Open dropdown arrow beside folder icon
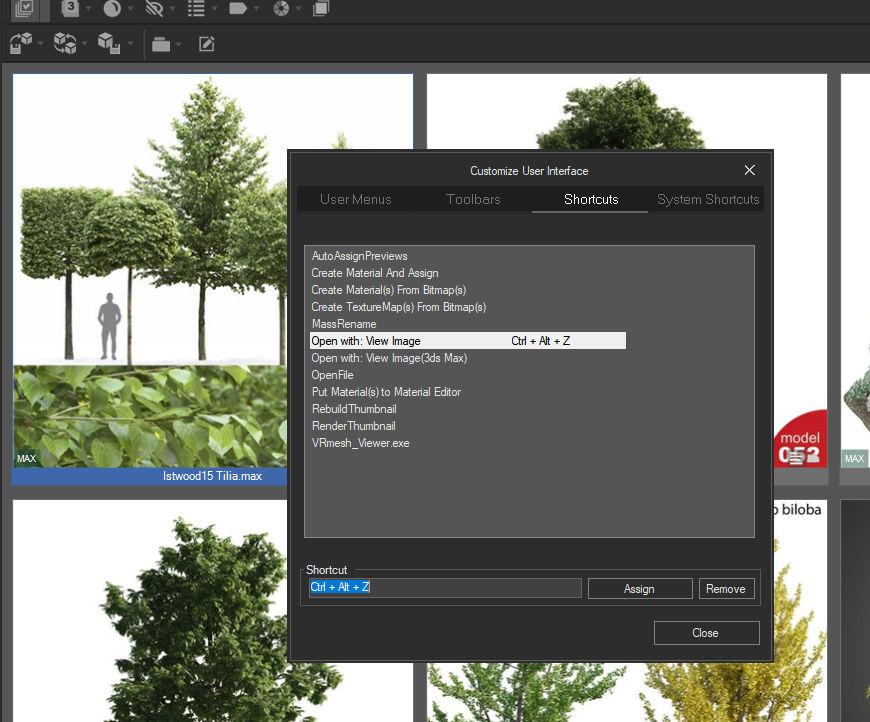This screenshot has width=870, height=722. click(178, 44)
